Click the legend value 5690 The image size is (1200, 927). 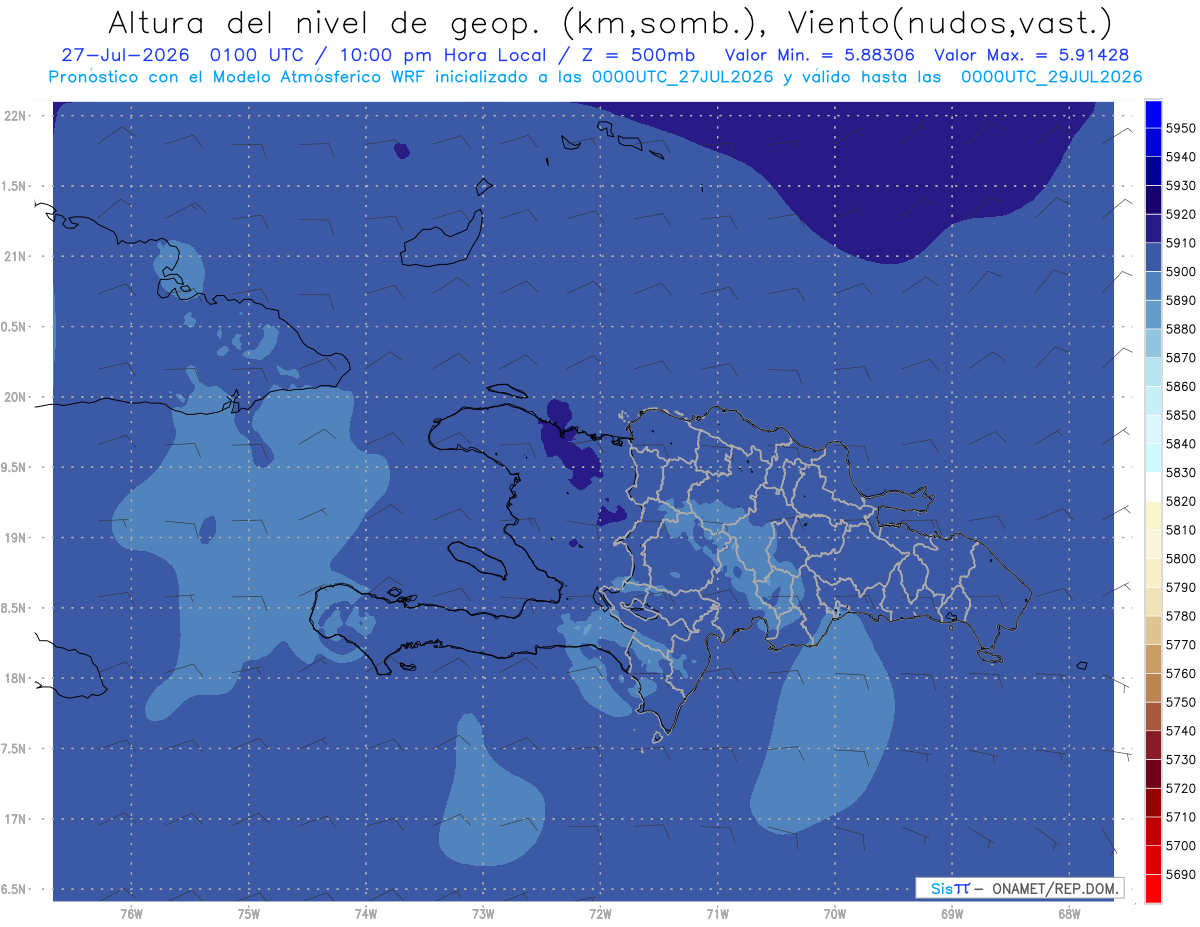pyautogui.click(x=1180, y=874)
